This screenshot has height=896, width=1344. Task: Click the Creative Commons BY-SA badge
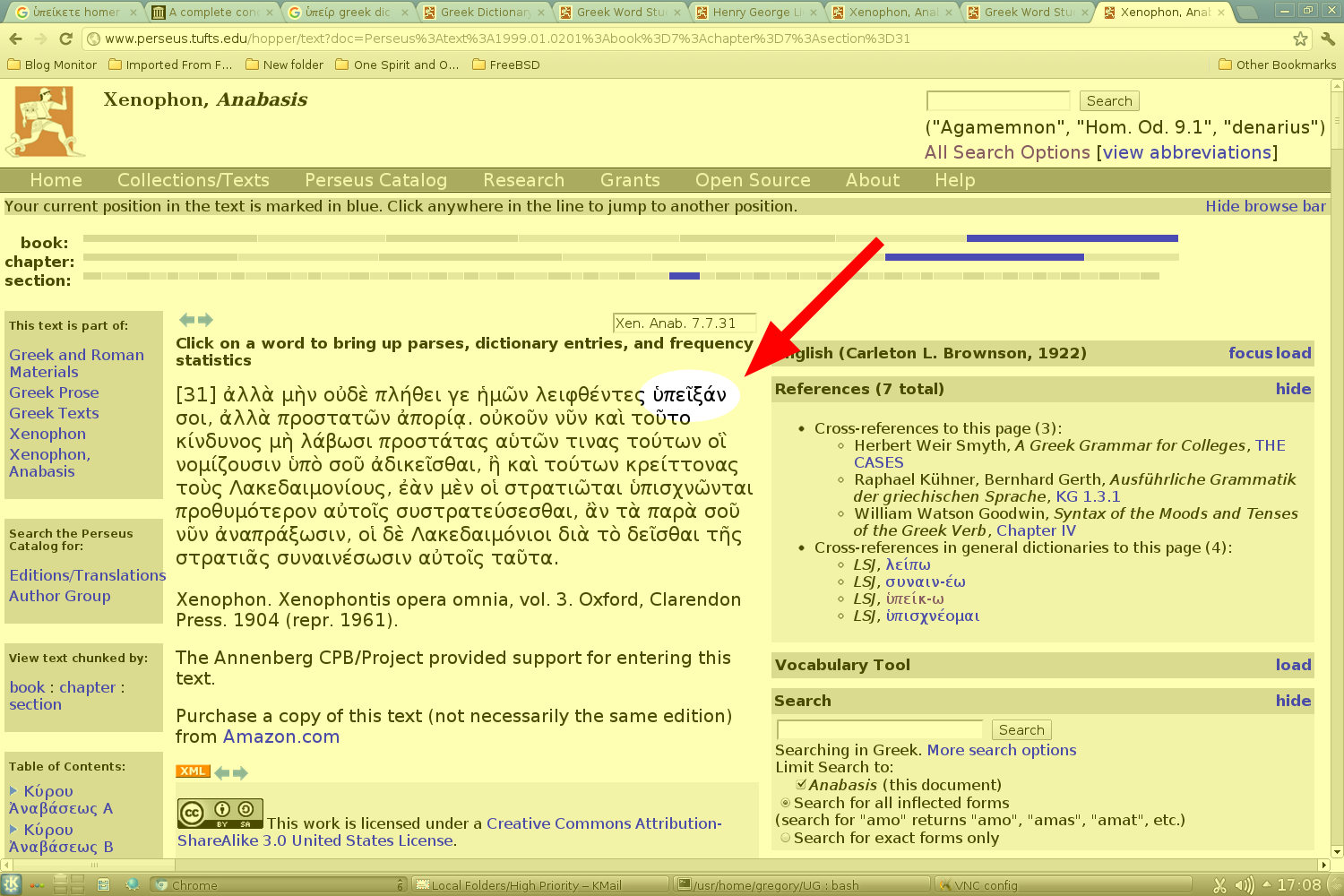[x=220, y=814]
